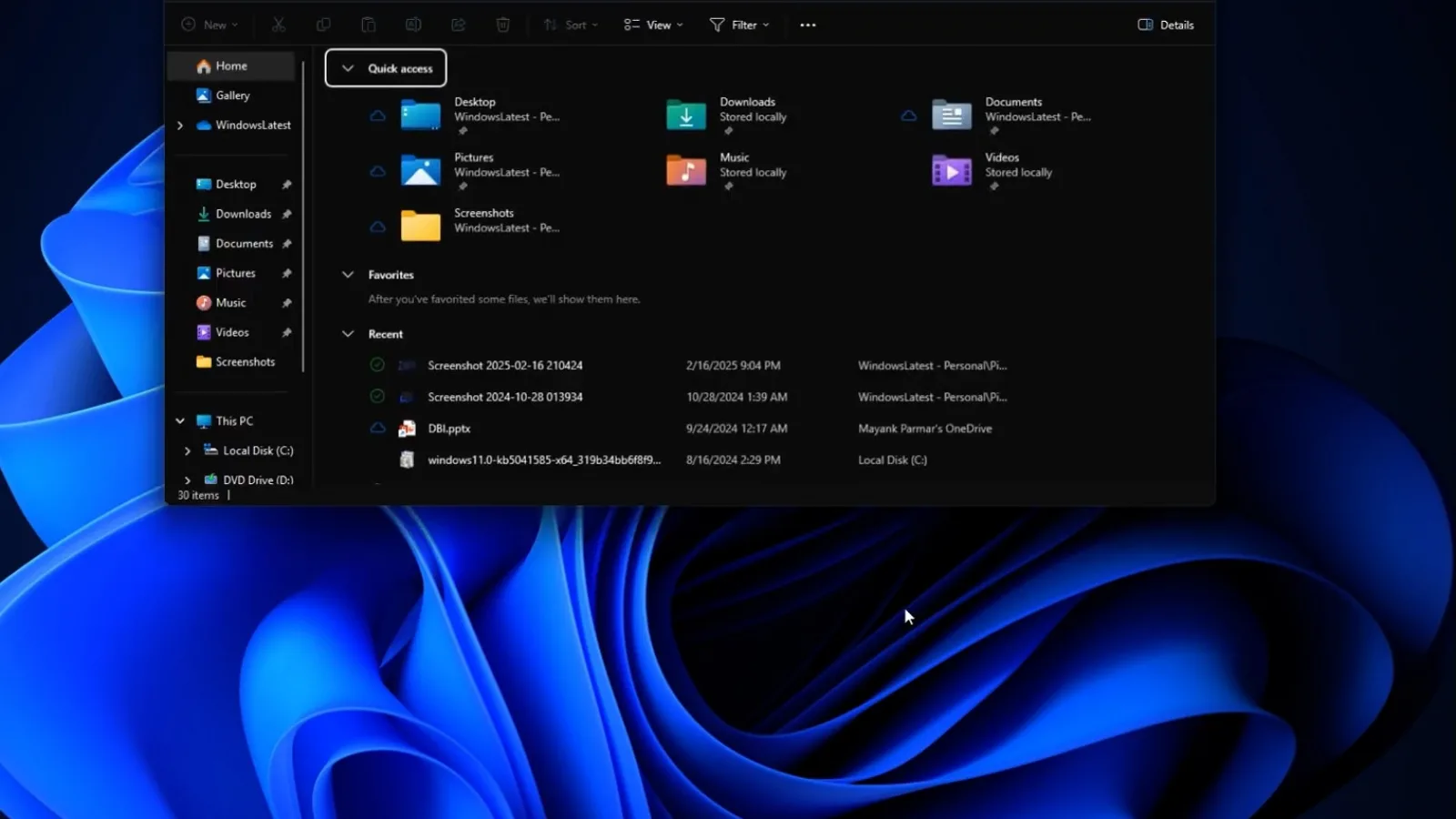Image resolution: width=1456 pixels, height=819 pixels.
Task: Open WindowsLatest OneDrive in sidebar
Action: coord(243,125)
